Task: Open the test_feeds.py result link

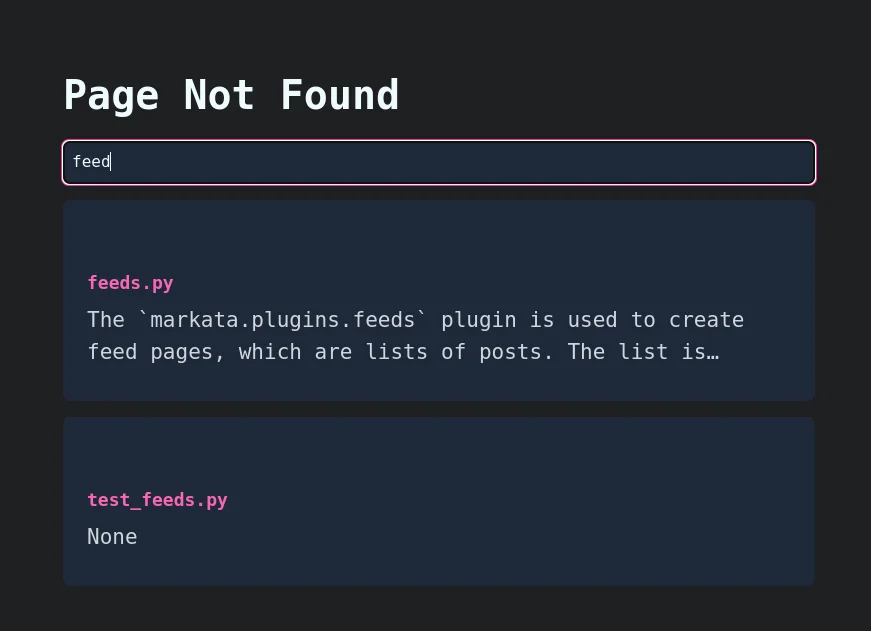Action: tap(157, 500)
